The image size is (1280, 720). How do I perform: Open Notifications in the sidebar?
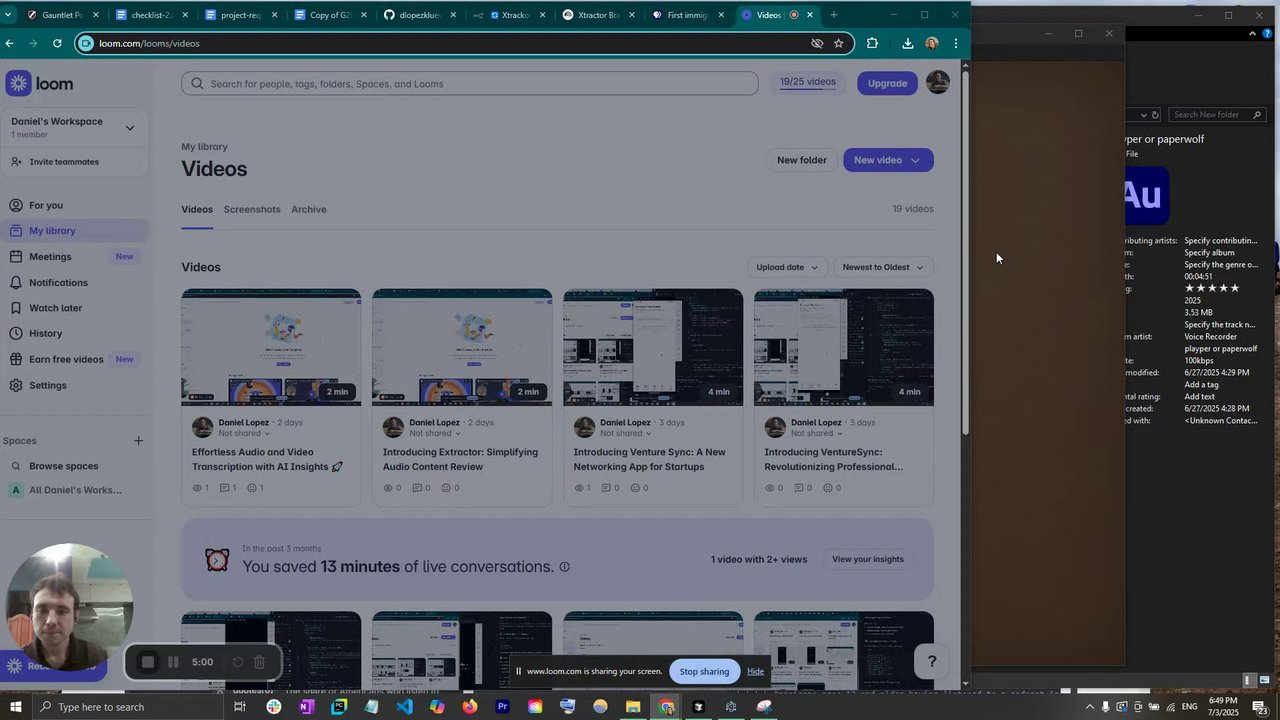tap(75, 283)
